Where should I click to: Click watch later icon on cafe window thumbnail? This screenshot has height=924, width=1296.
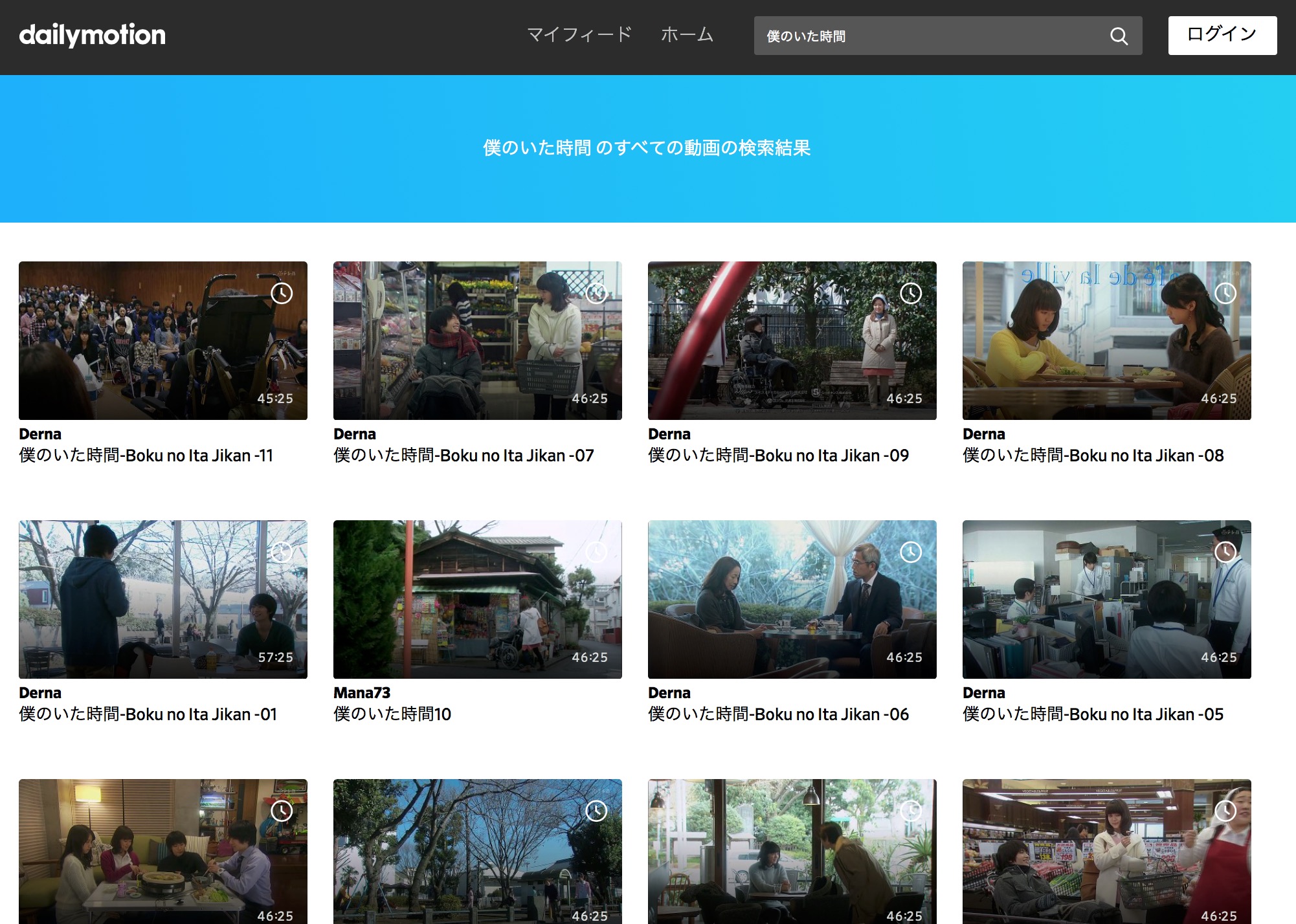click(911, 811)
